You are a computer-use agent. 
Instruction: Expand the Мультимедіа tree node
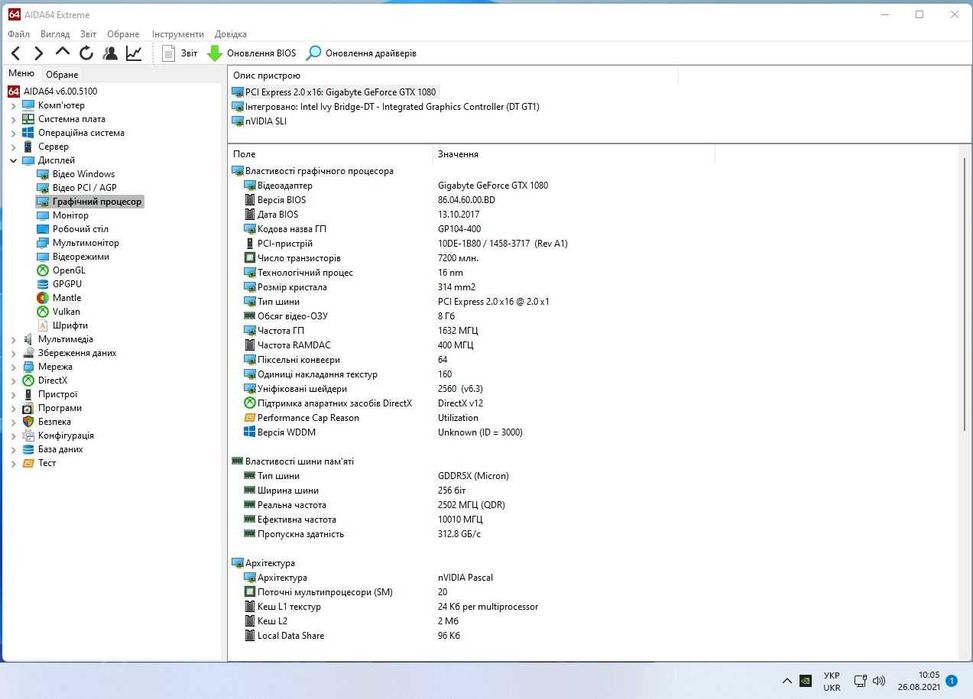click(x=13, y=340)
